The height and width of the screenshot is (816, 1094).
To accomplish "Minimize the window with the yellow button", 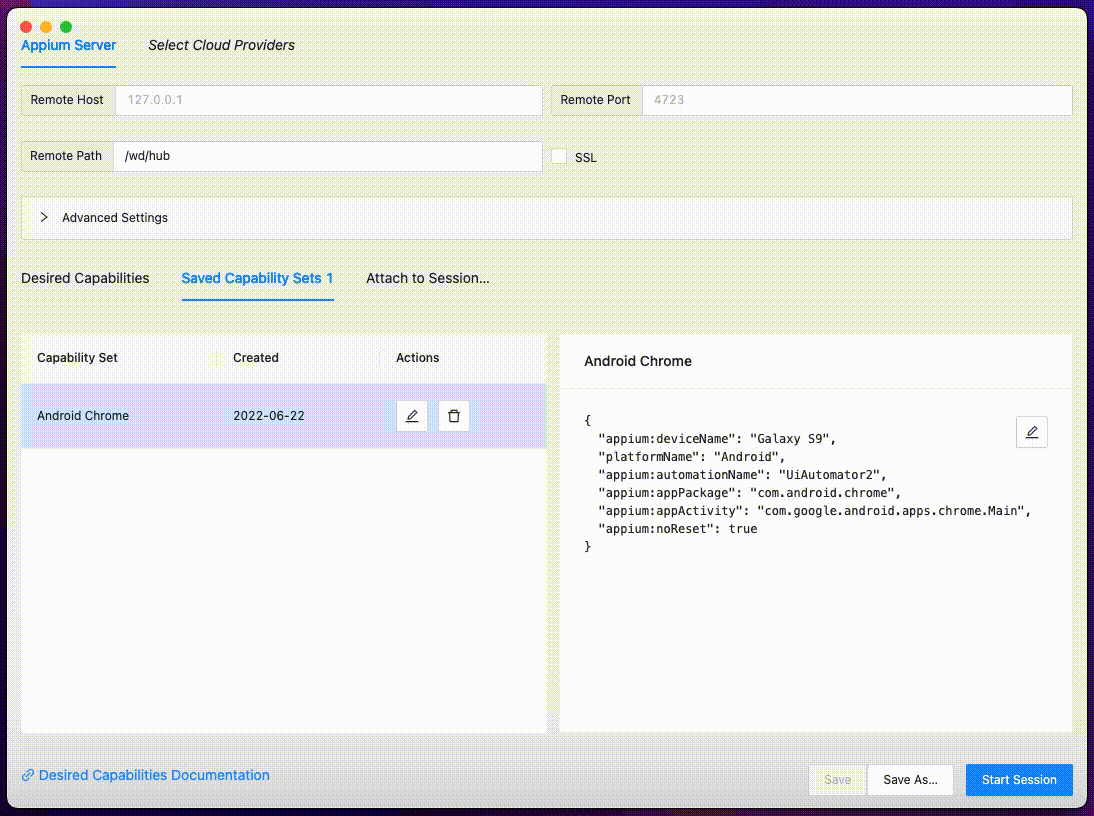I will click(44, 27).
